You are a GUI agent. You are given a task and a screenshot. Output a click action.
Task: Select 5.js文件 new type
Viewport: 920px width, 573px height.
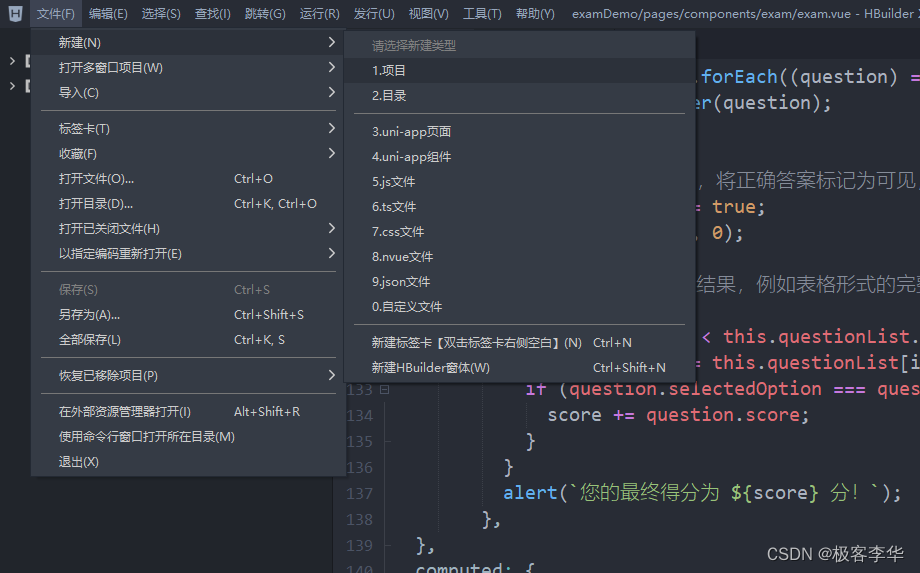point(519,182)
